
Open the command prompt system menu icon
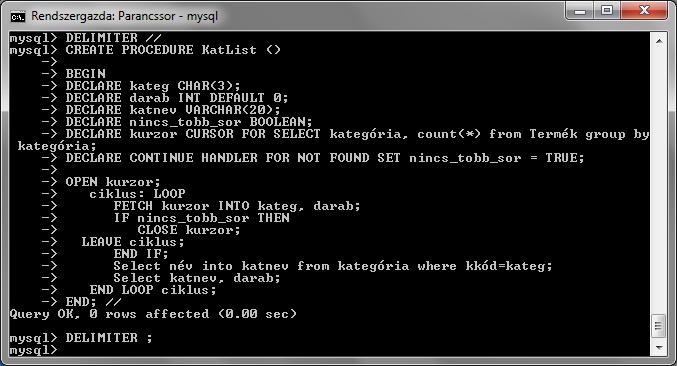[x=18, y=17]
